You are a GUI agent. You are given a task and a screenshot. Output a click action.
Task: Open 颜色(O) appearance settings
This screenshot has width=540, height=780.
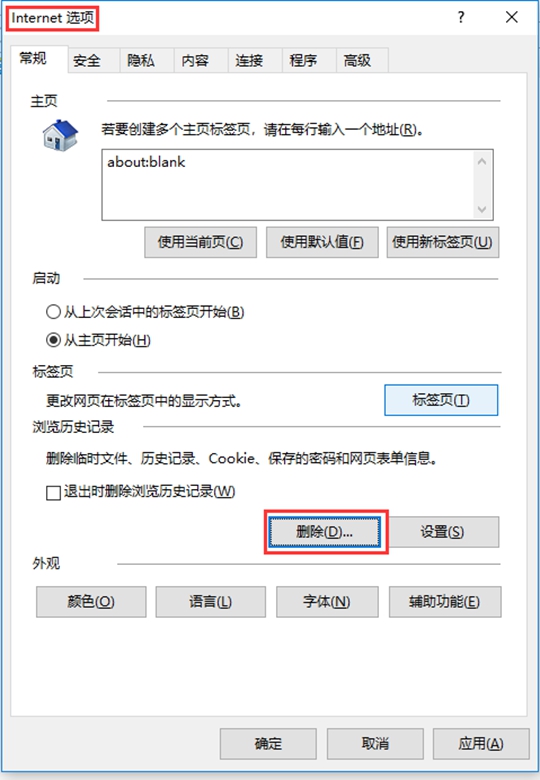click(91, 602)
